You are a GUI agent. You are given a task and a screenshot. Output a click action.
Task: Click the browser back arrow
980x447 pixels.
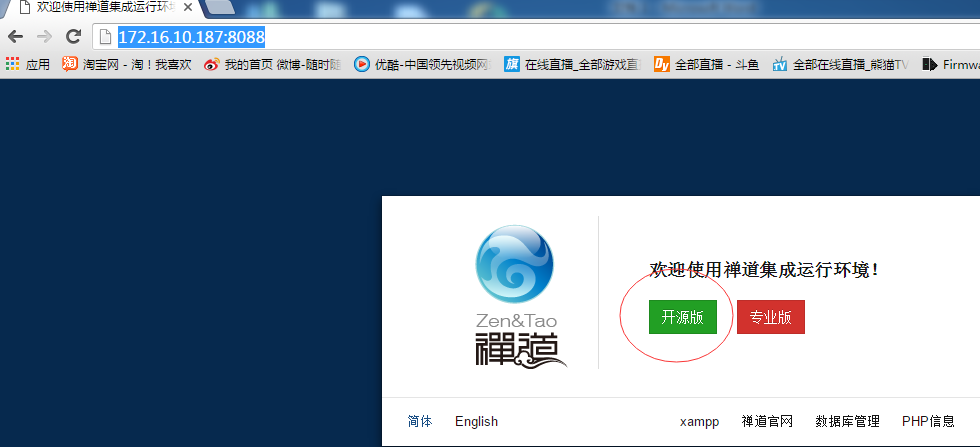tap(16, 37)
